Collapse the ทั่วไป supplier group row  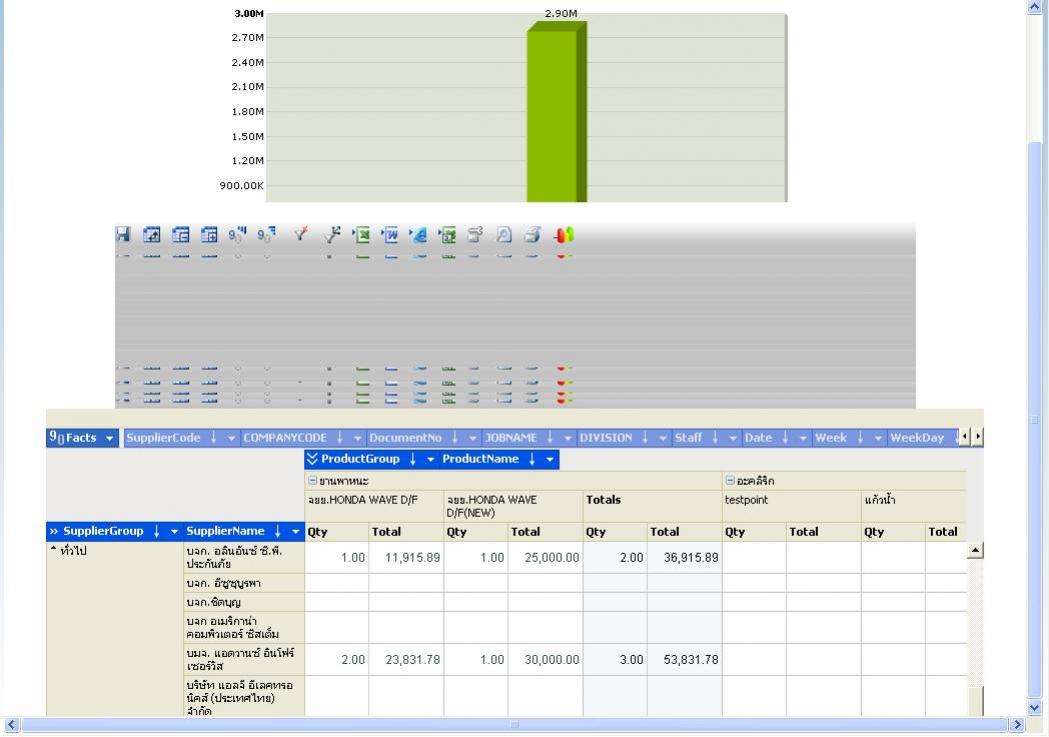(x=54, y=550)
